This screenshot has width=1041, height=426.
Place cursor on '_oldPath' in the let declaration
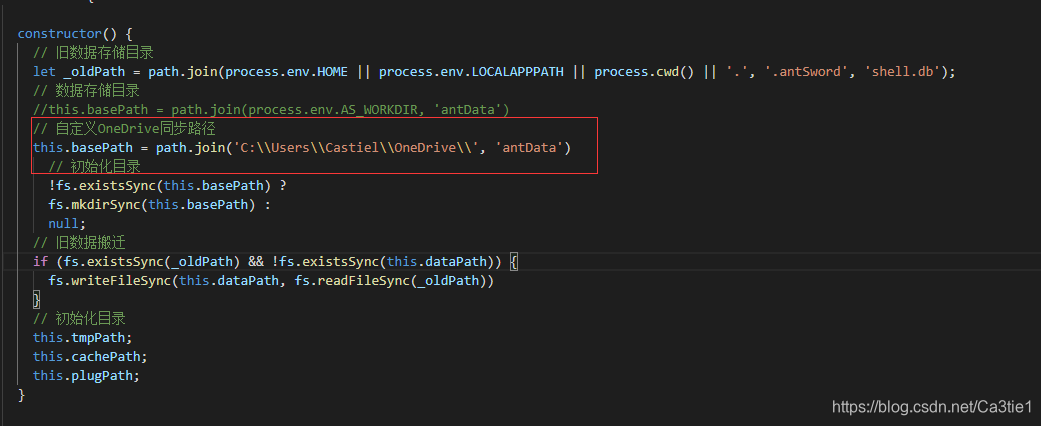pyautogui.click(x=94, y=72)
